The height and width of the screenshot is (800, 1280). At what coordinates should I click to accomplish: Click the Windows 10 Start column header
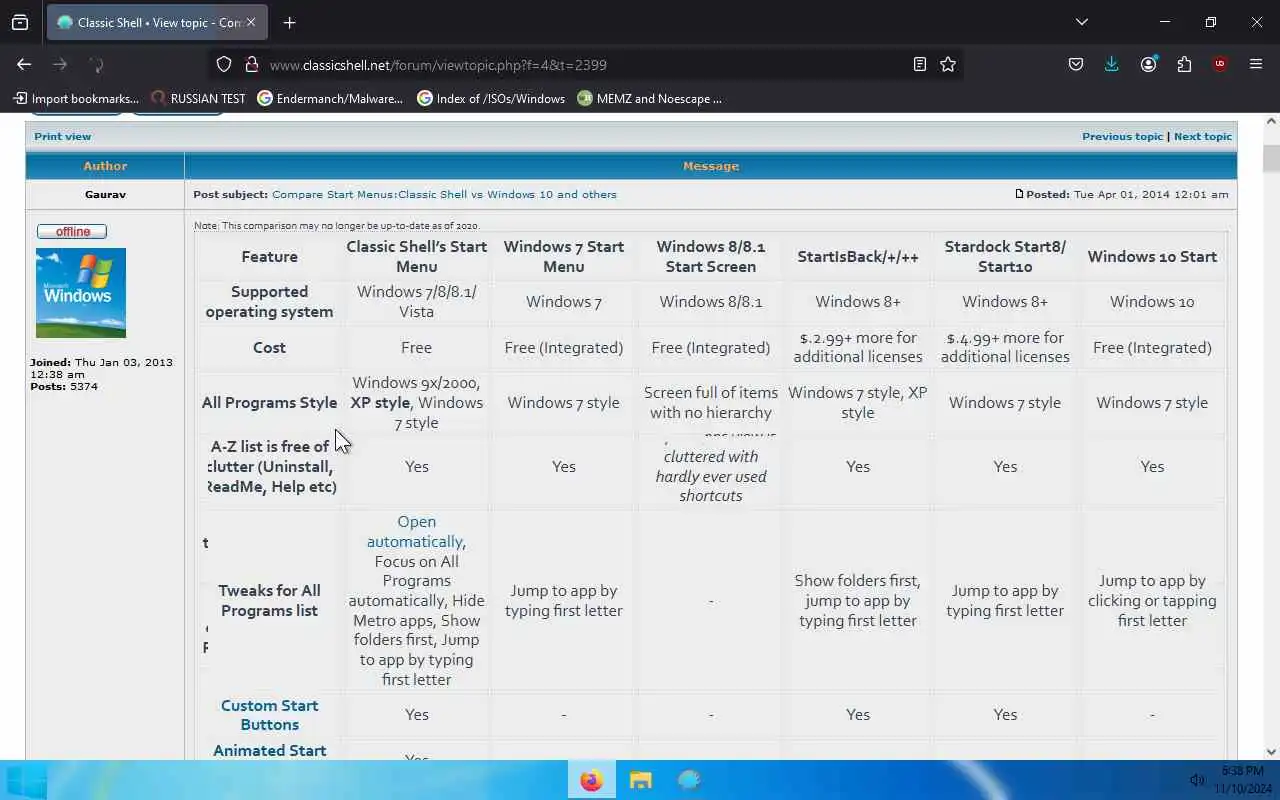[x=1152, y=257]
